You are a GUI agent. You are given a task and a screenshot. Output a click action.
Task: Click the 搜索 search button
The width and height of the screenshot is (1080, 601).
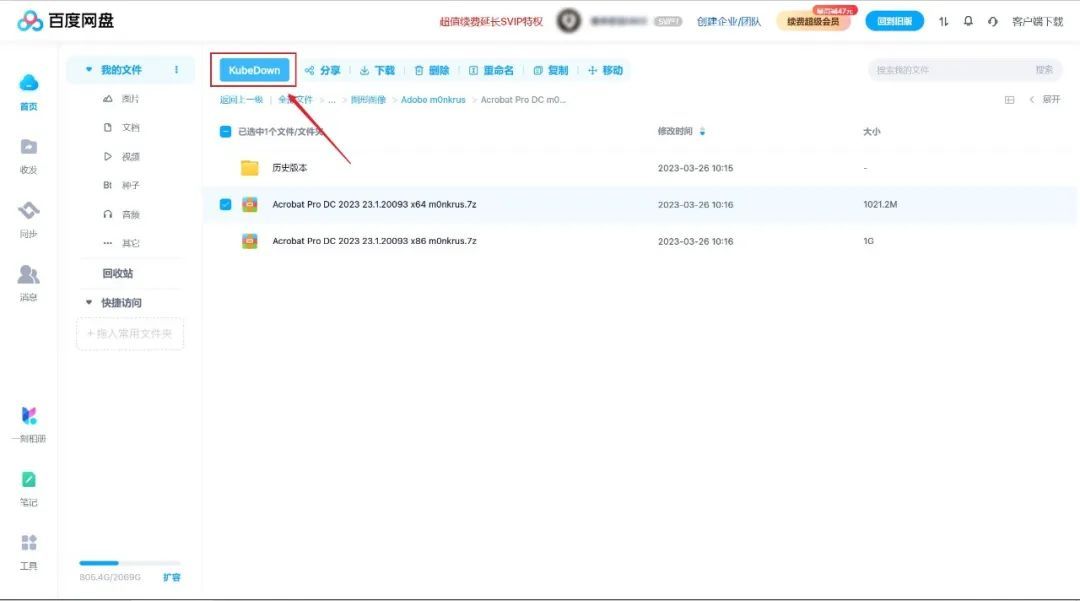1044,70
